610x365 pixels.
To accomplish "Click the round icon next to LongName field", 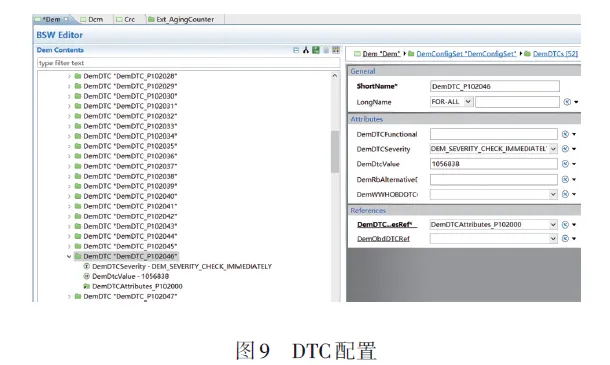I will click(567, 102).
